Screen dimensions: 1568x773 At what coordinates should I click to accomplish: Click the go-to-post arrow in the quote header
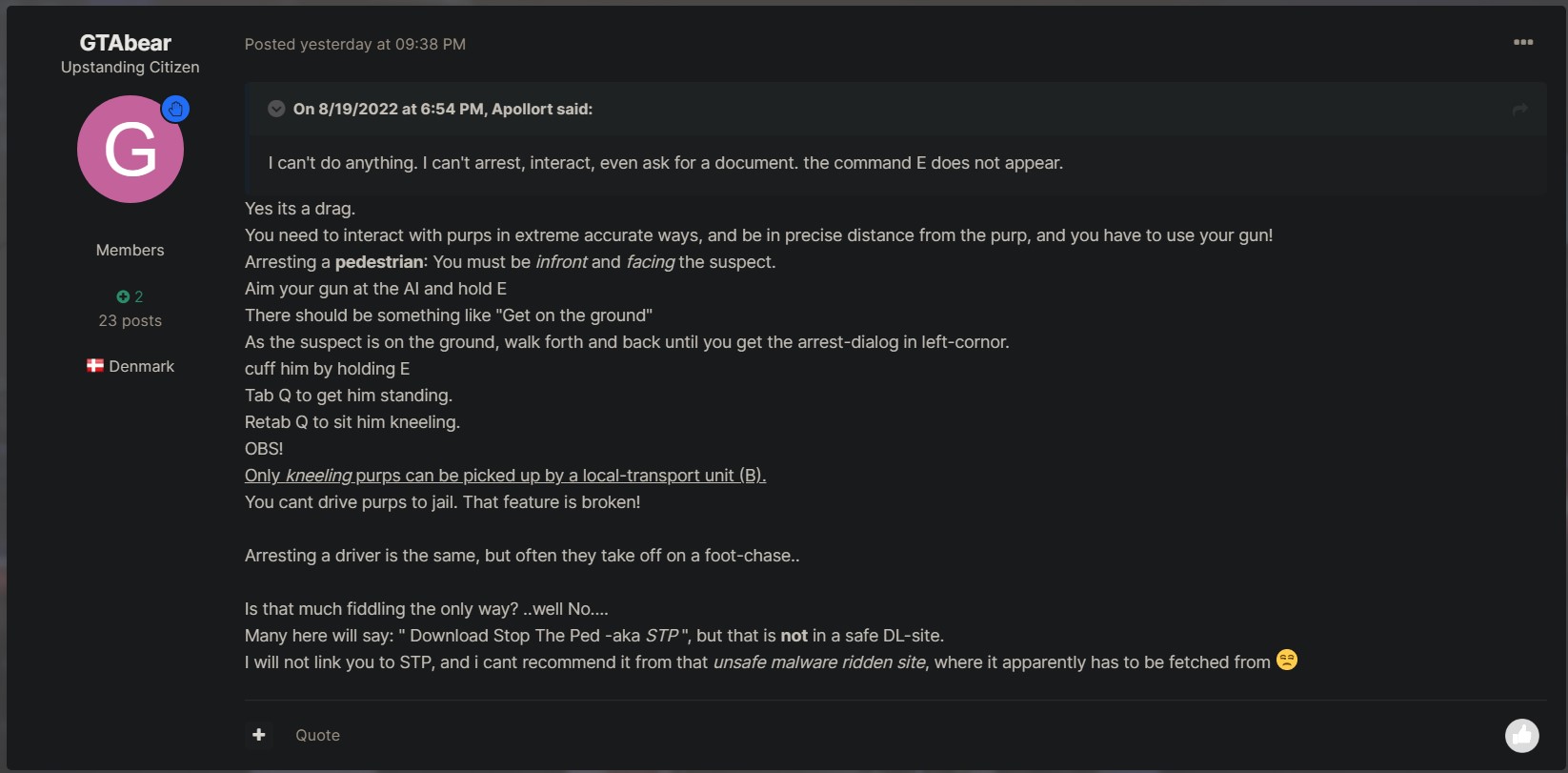pos(1519,110)
